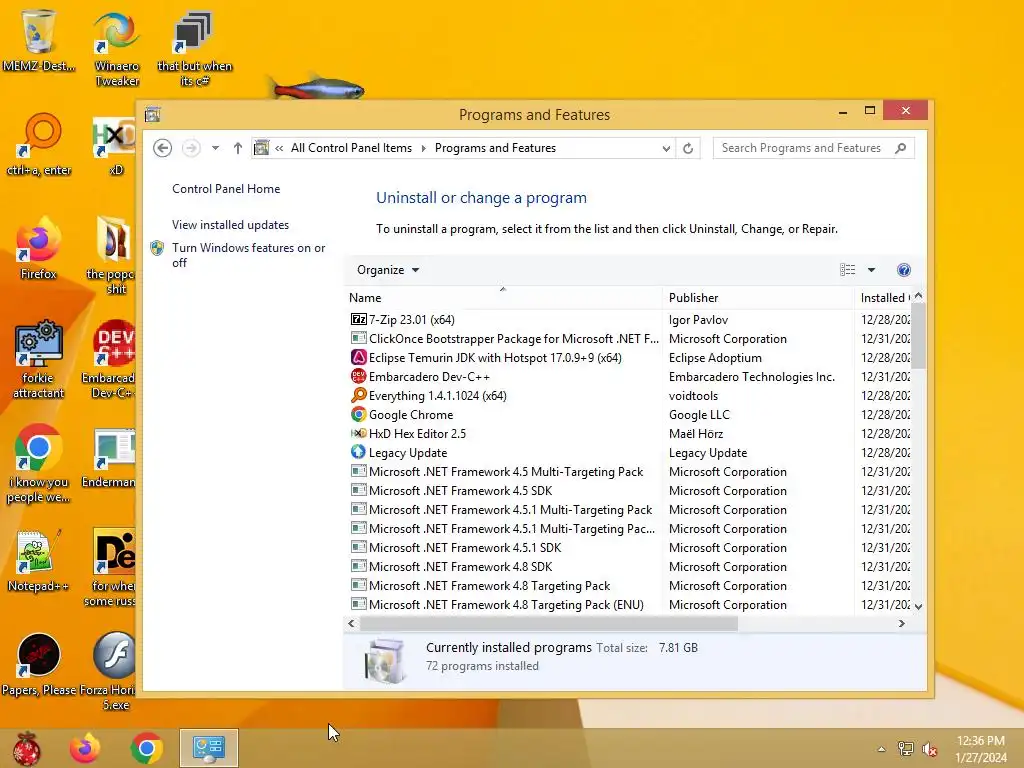This screenshot has width=1024, height=768.
Task: Click the 'ctrl+a, enter' desktop icon
Action: [39, 144]
